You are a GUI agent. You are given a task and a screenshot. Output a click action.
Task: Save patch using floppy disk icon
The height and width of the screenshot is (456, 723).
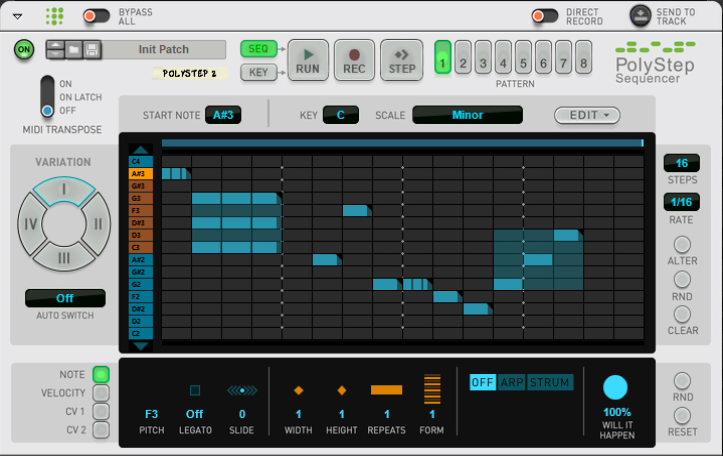pyautogui.click(x=90, y=50)
